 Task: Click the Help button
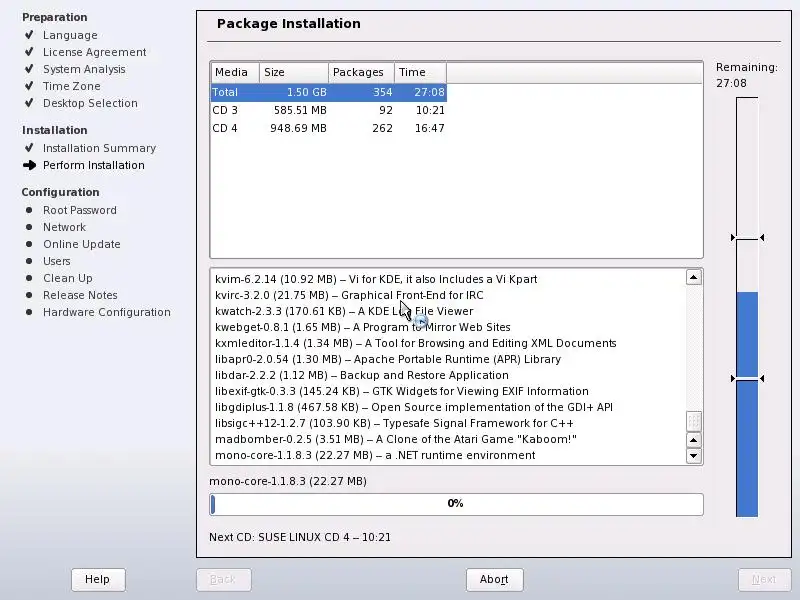click(98, 579)
